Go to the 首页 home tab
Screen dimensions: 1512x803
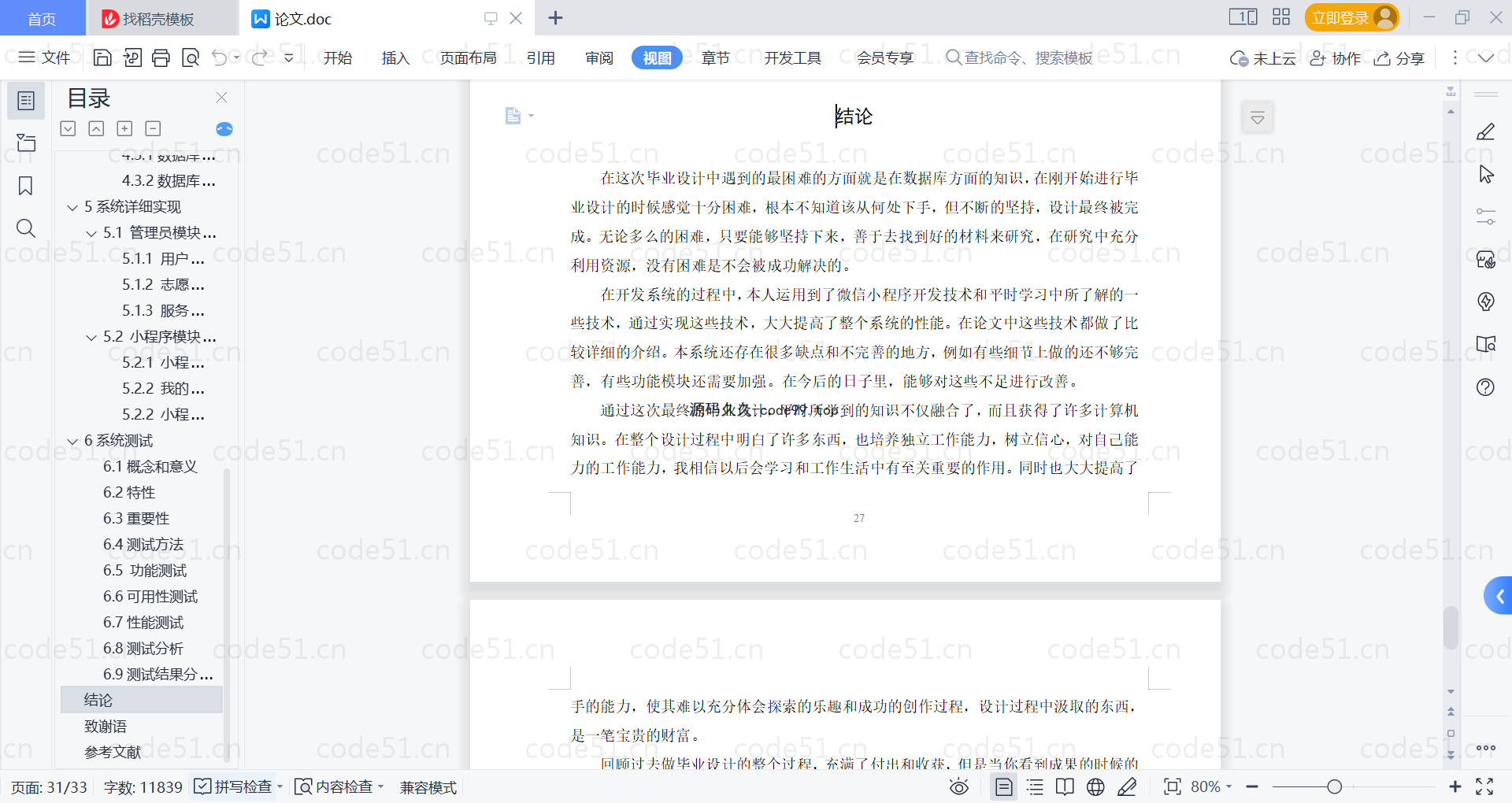point(42,18)
